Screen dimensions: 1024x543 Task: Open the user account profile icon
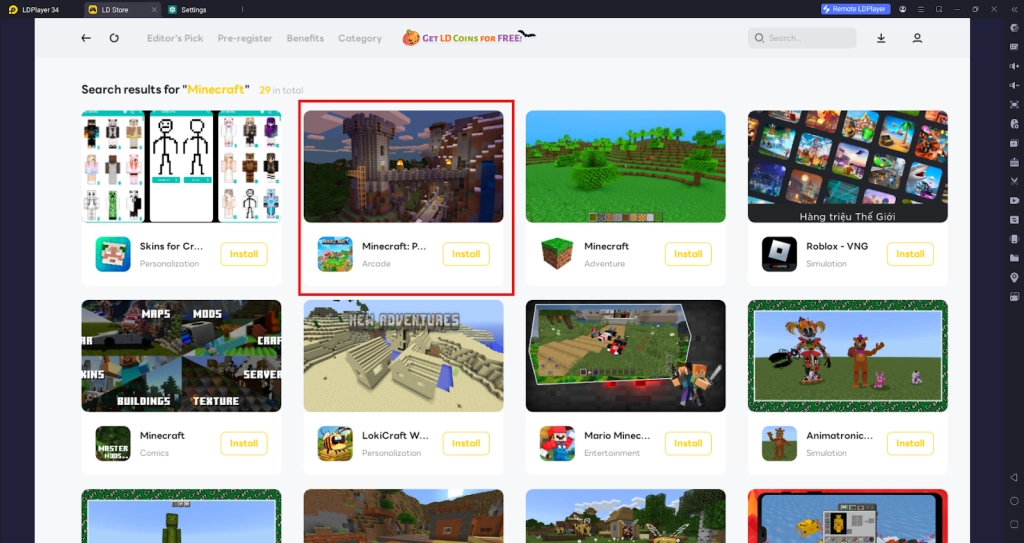[918, 38]
